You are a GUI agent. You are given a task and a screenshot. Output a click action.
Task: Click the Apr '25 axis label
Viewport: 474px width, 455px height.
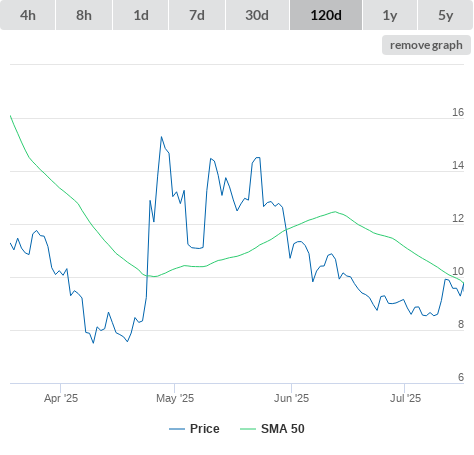(61, 398)
